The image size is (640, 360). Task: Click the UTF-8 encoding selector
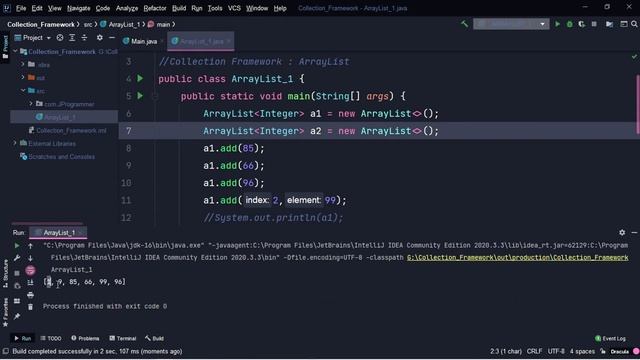point(556,351)
